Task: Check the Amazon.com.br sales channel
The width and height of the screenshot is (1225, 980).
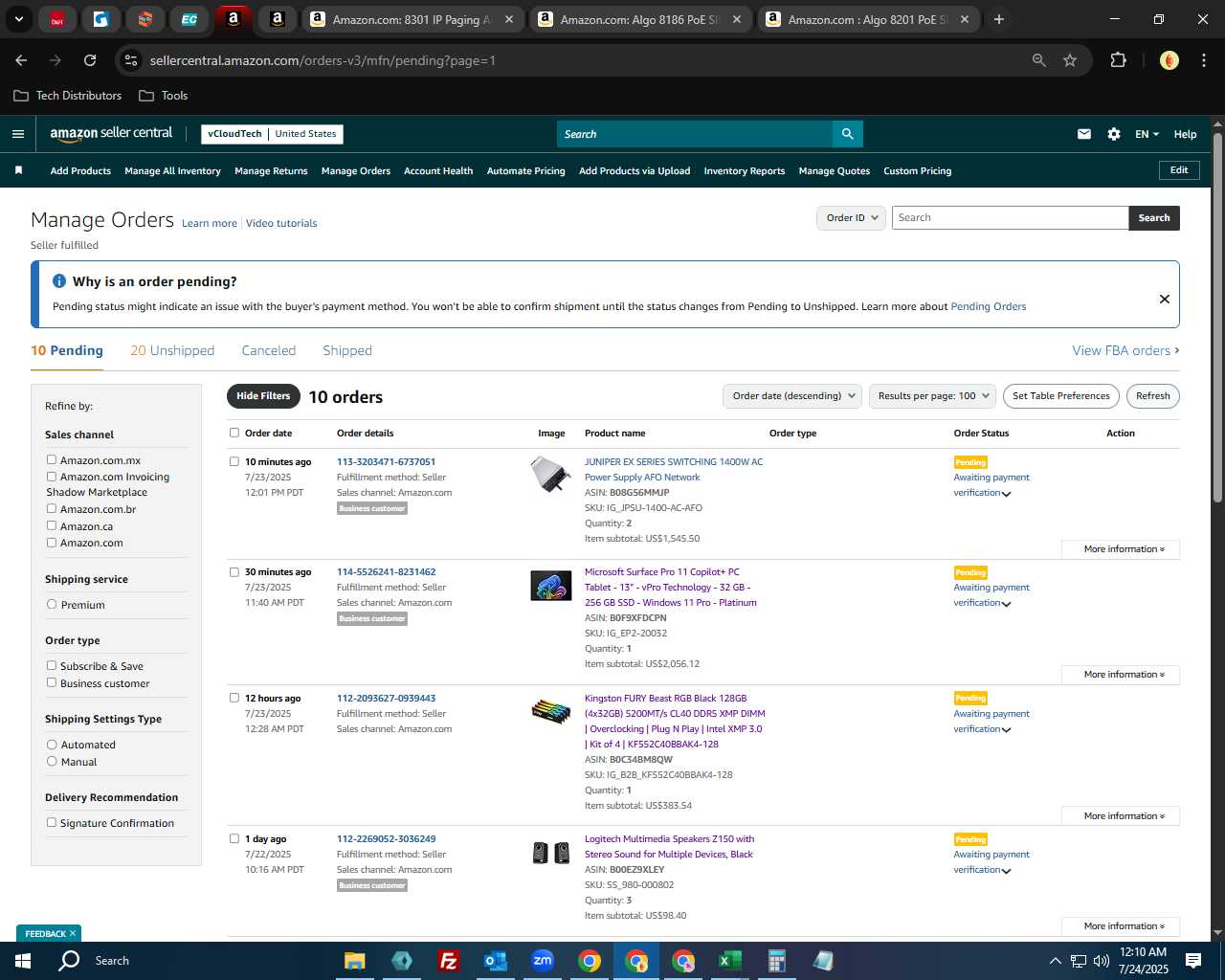Action: click(x=52, y=509)
